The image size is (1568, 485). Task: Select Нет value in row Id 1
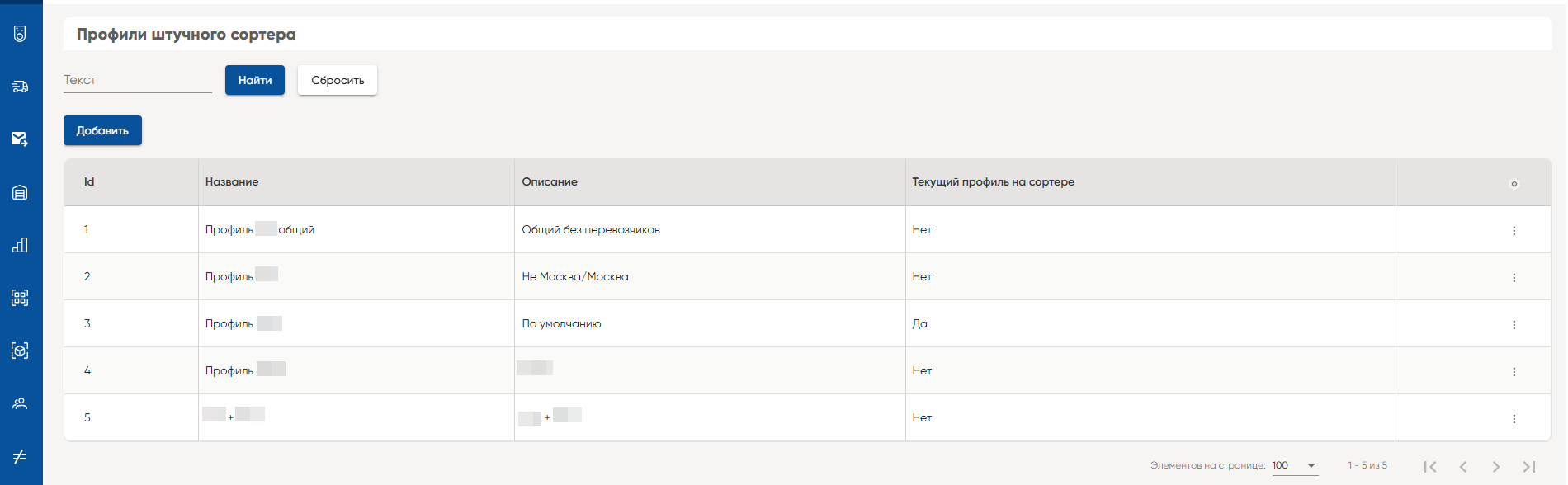click(x=922, y=229)
